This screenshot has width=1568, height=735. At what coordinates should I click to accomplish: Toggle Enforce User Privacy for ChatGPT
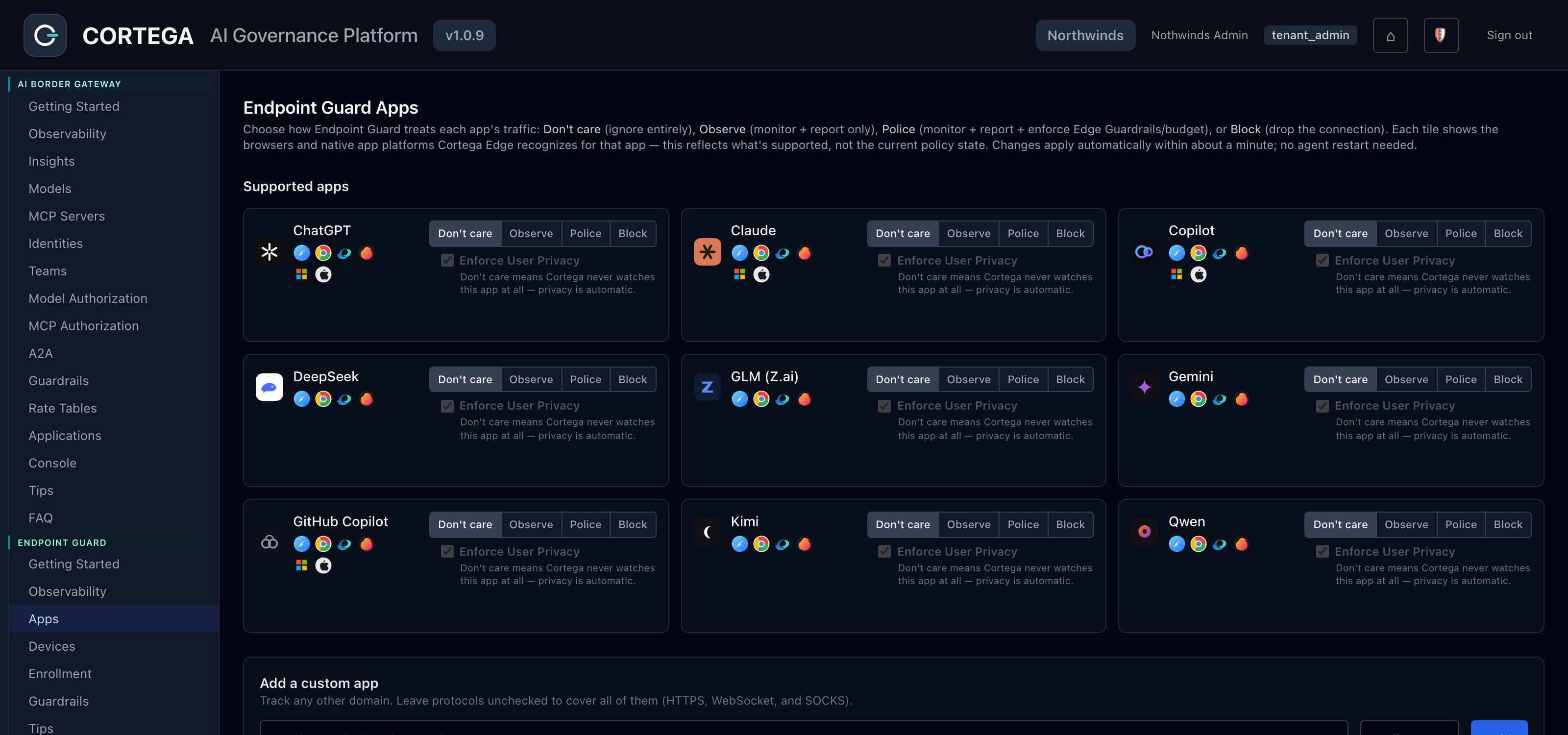447,260
